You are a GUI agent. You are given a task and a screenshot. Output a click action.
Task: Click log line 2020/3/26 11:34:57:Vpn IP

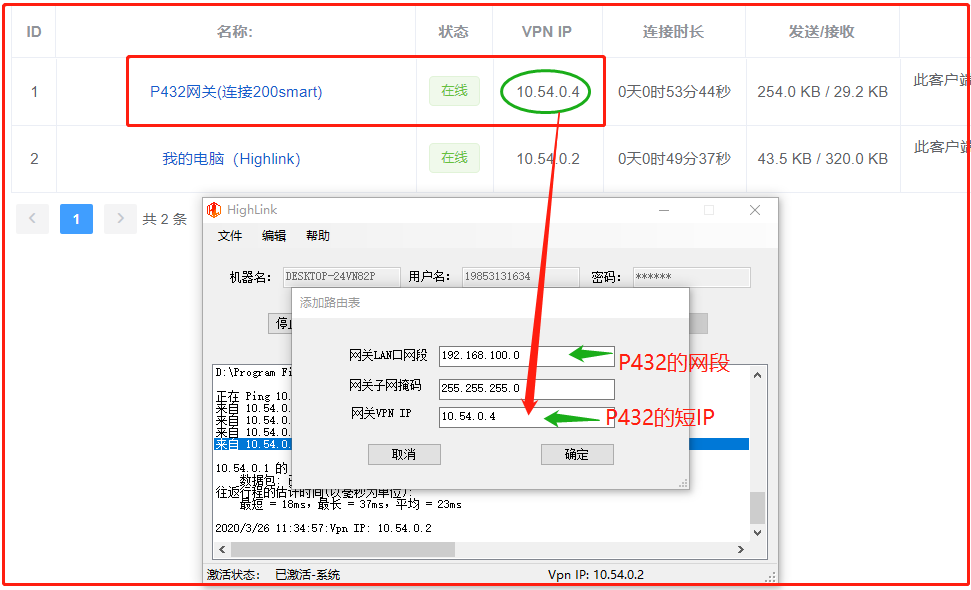click(323, 528)
